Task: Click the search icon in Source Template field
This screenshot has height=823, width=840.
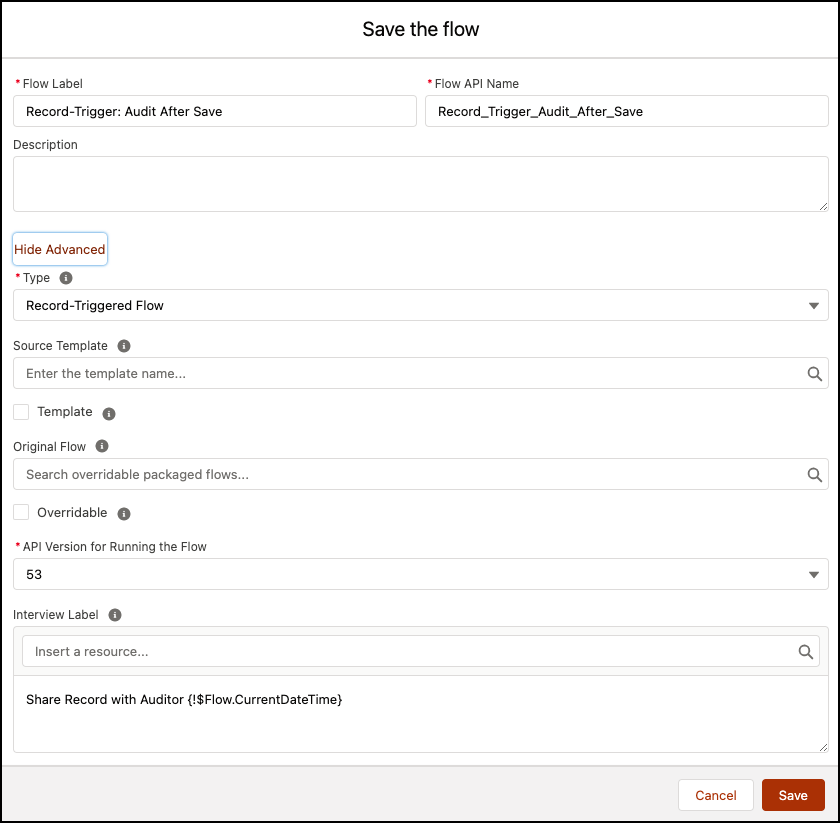Action: (814, 374)
